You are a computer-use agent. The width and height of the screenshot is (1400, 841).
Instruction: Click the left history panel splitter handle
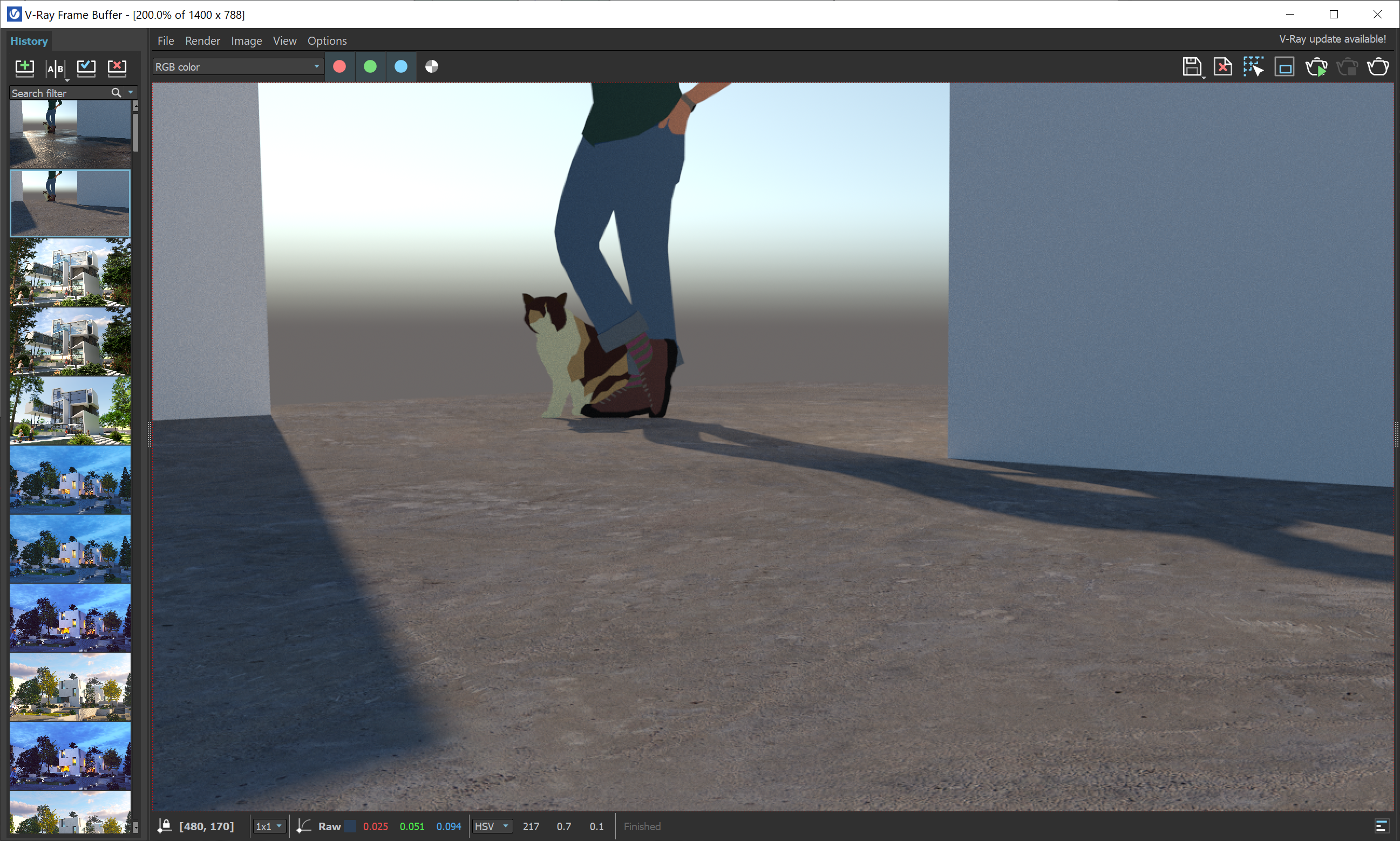[x=149, y=434]
